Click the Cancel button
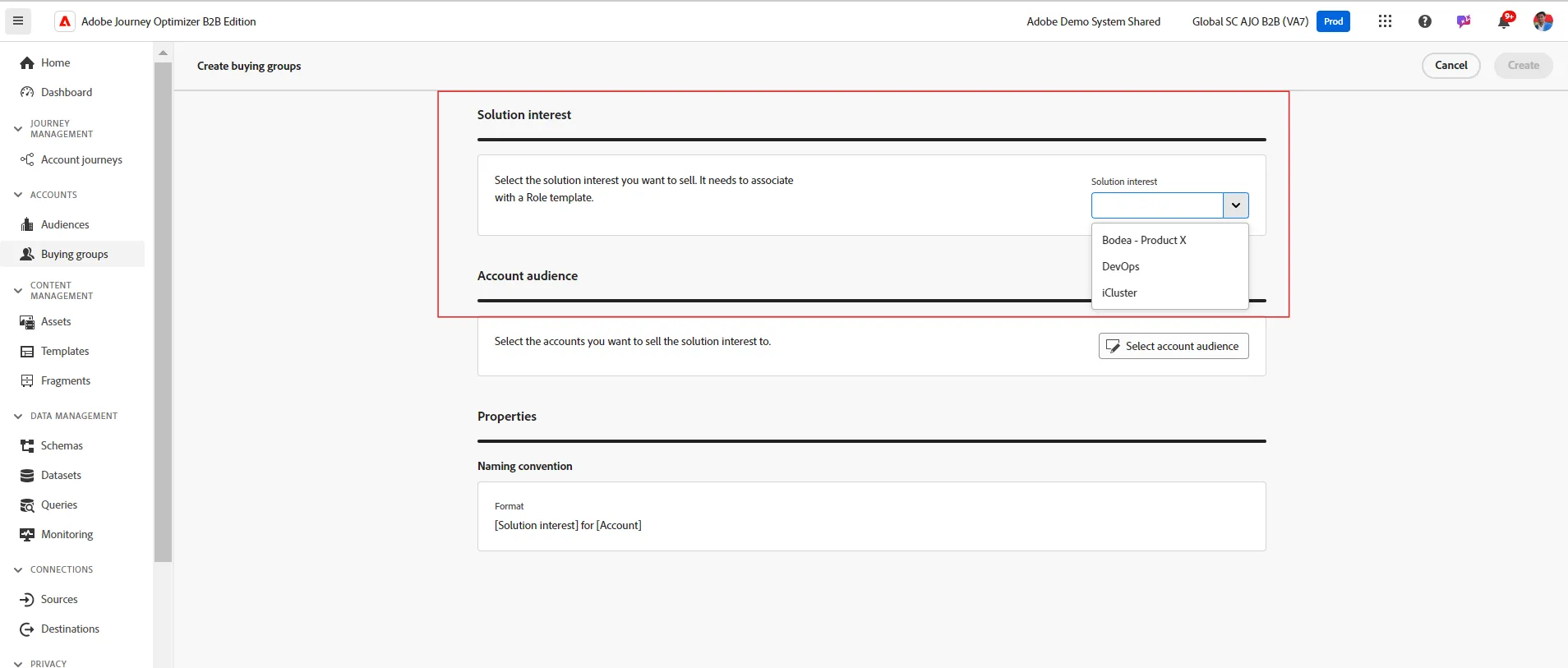Screen dimensions: 1568x668 click(1450, 66)
